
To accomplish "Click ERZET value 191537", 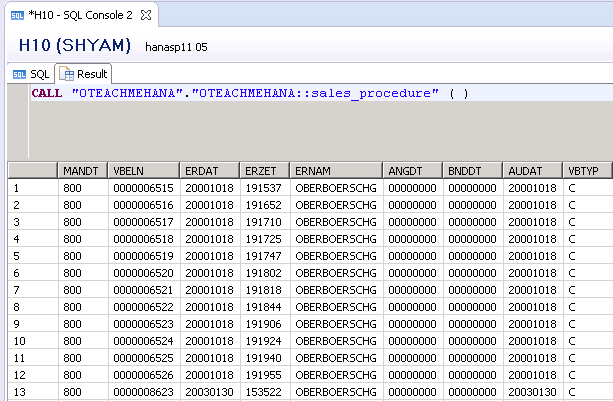I will click(x=263, y=188).
